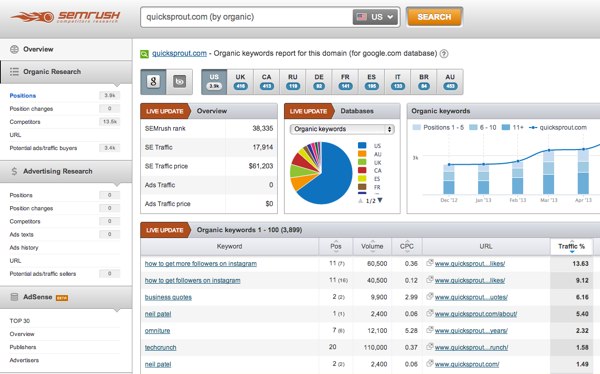The width and height of the screenshot is (600, 374).
Task: Open the US country database dropdown
Action: coord(375,17)
